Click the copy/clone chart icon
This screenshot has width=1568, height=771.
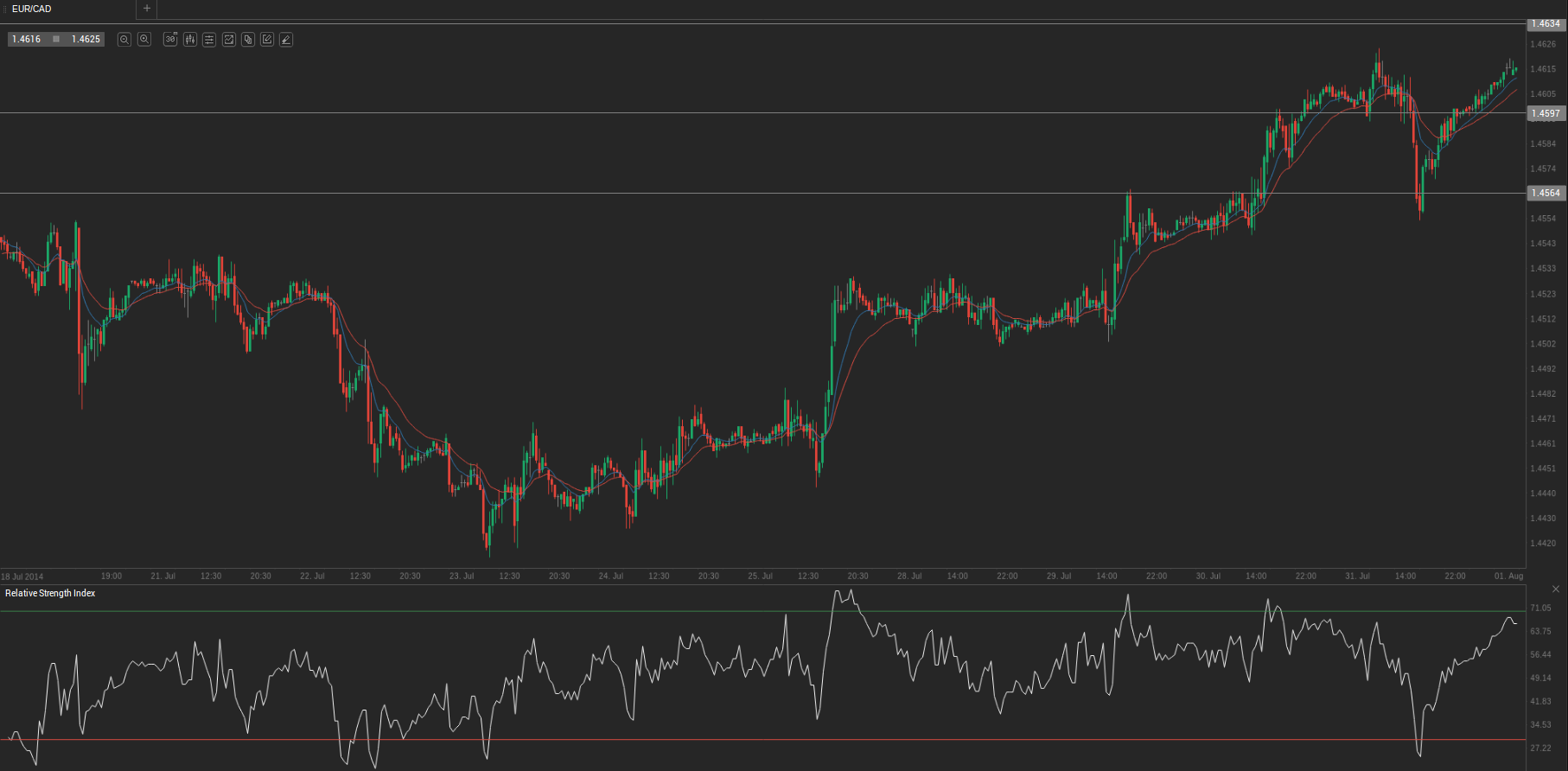pos(248,40)
